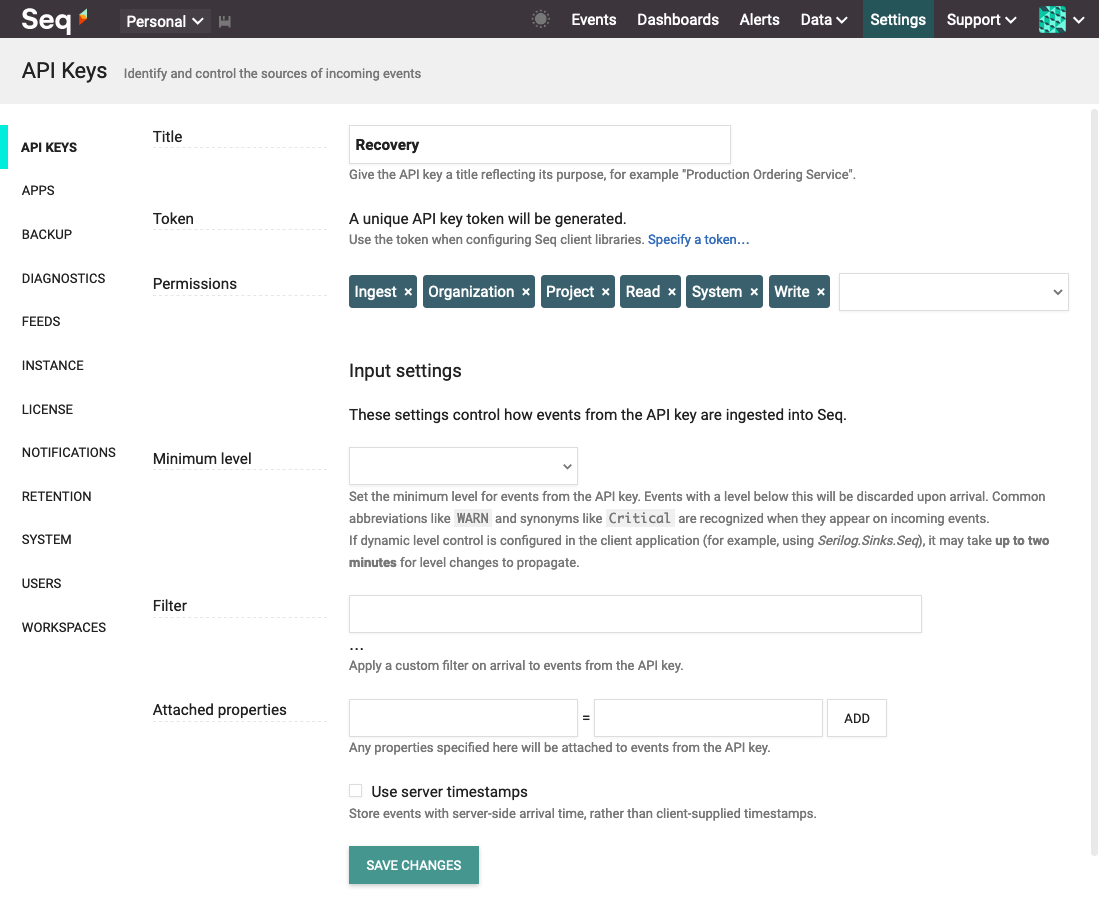Remove the Write permission tag
Screen dimensions: 1099x913
coord(821,292)
